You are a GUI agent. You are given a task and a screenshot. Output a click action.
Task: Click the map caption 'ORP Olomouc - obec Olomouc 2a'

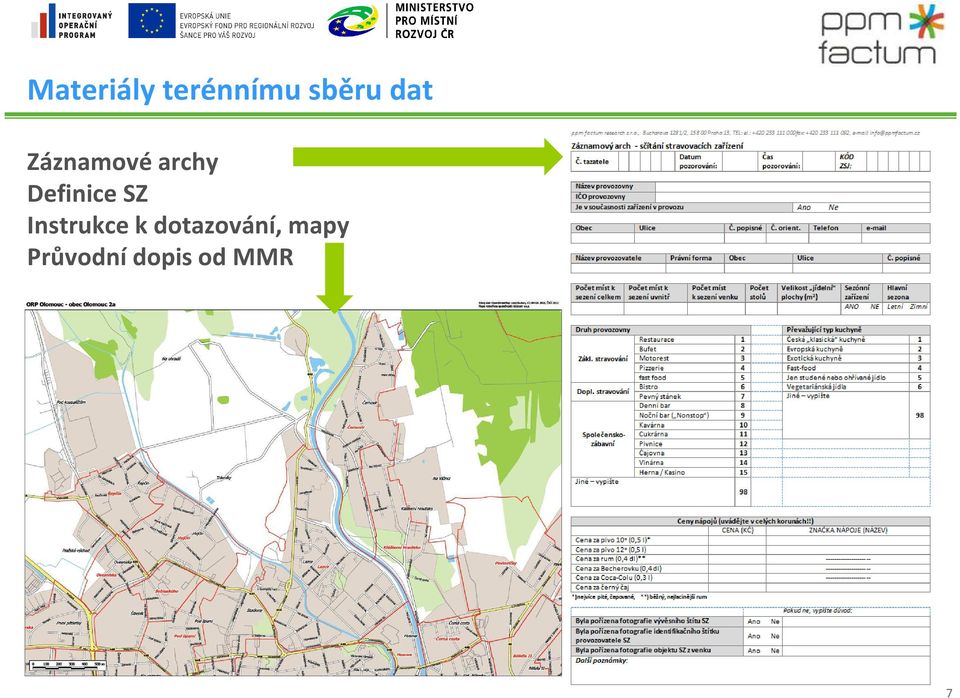70,304
